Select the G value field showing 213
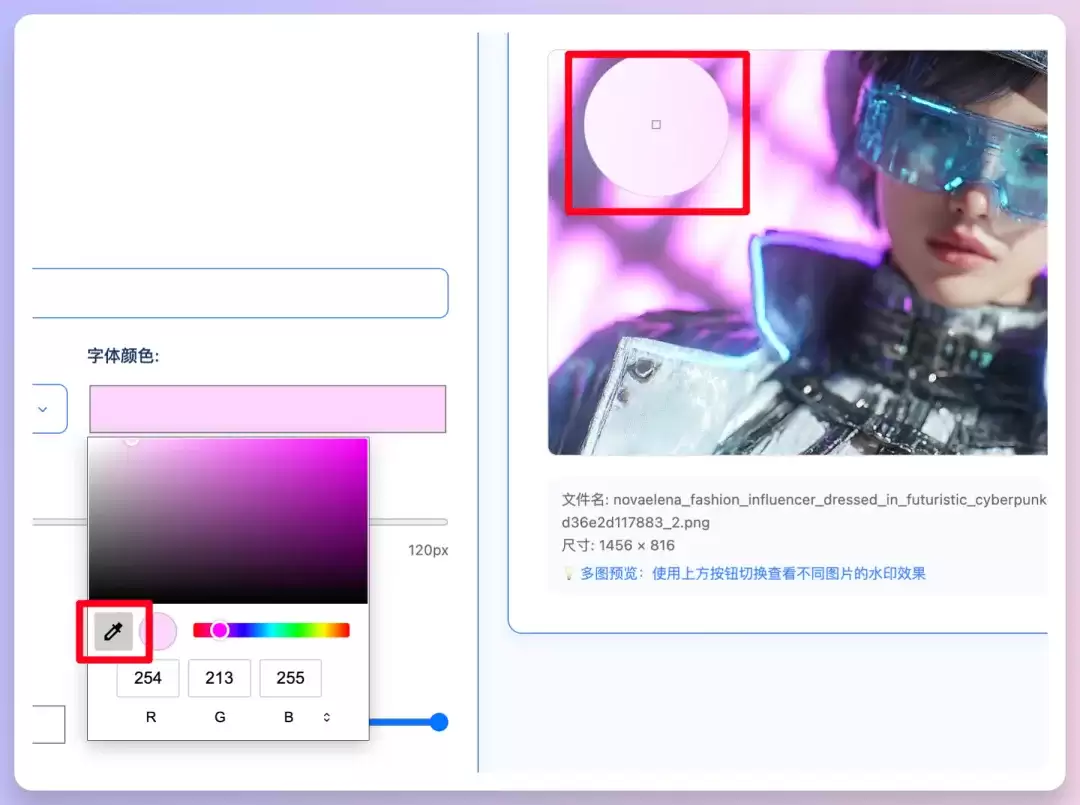Image resolution: width=1080 pixels, height=805 pixels. (219, 678)
